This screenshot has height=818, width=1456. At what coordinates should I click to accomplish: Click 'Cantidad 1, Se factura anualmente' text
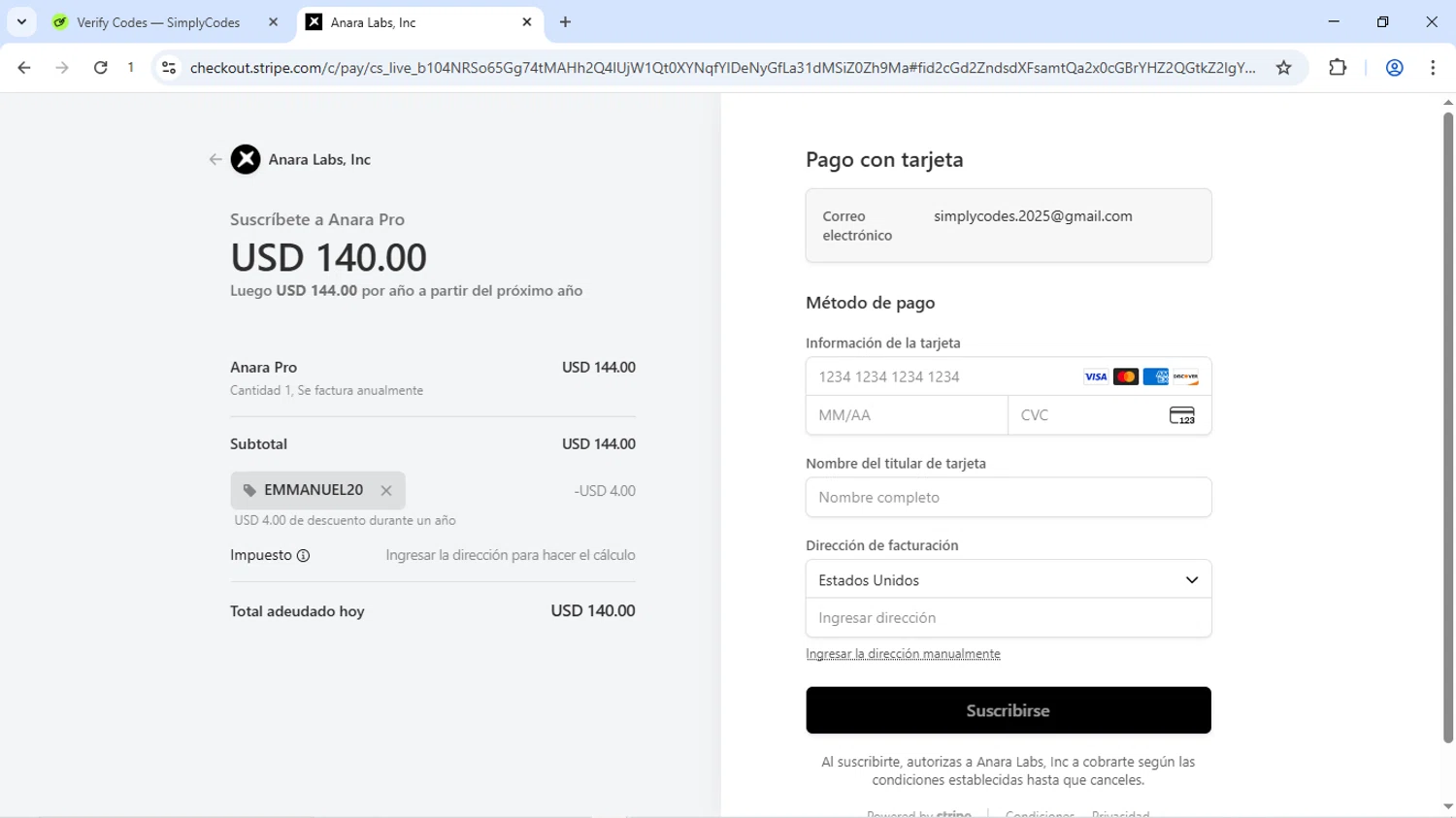tap(326, 390)
